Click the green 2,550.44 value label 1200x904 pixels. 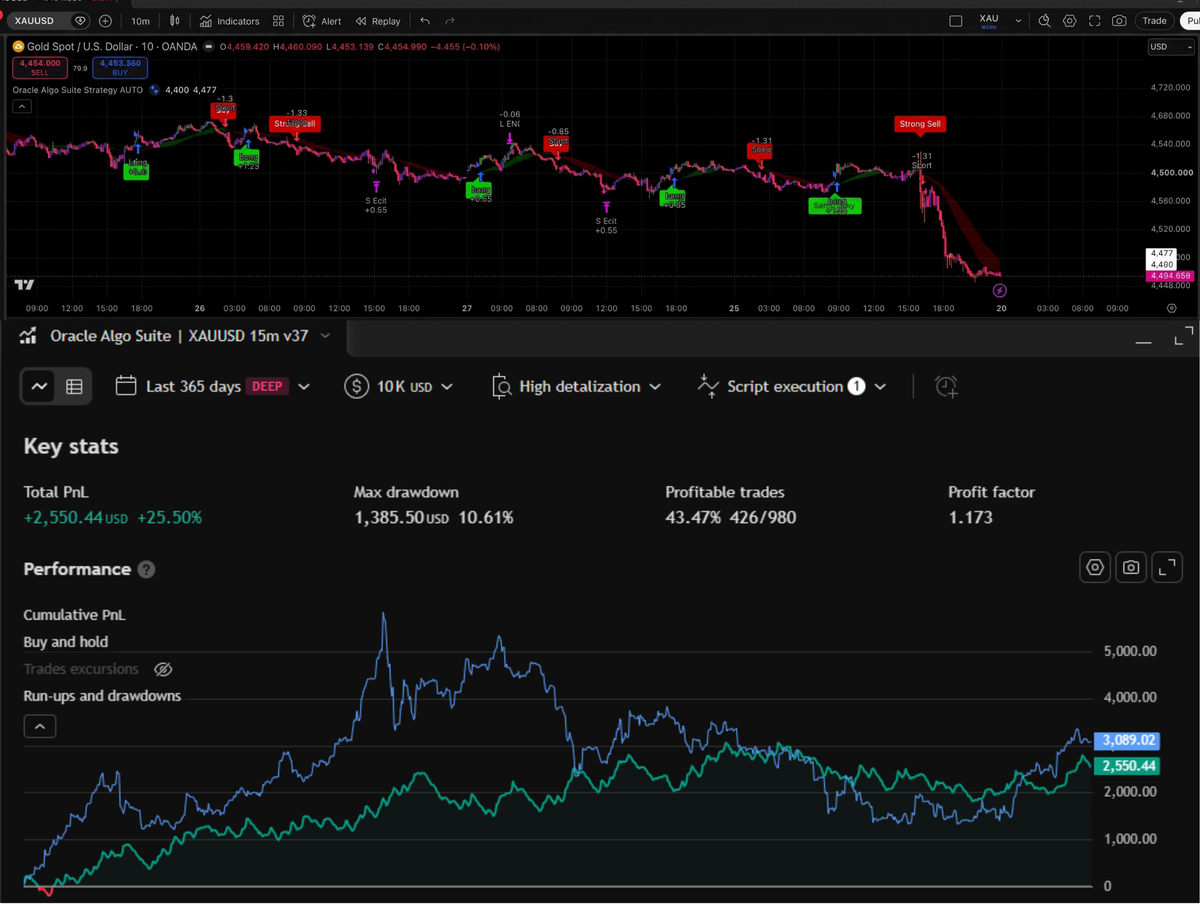point(1127,766)
